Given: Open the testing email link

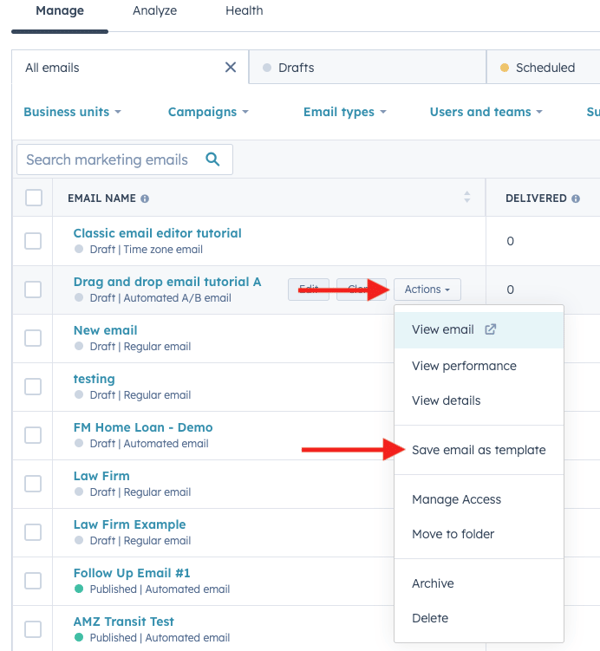Looking at the screenshot, I should 94,379.
